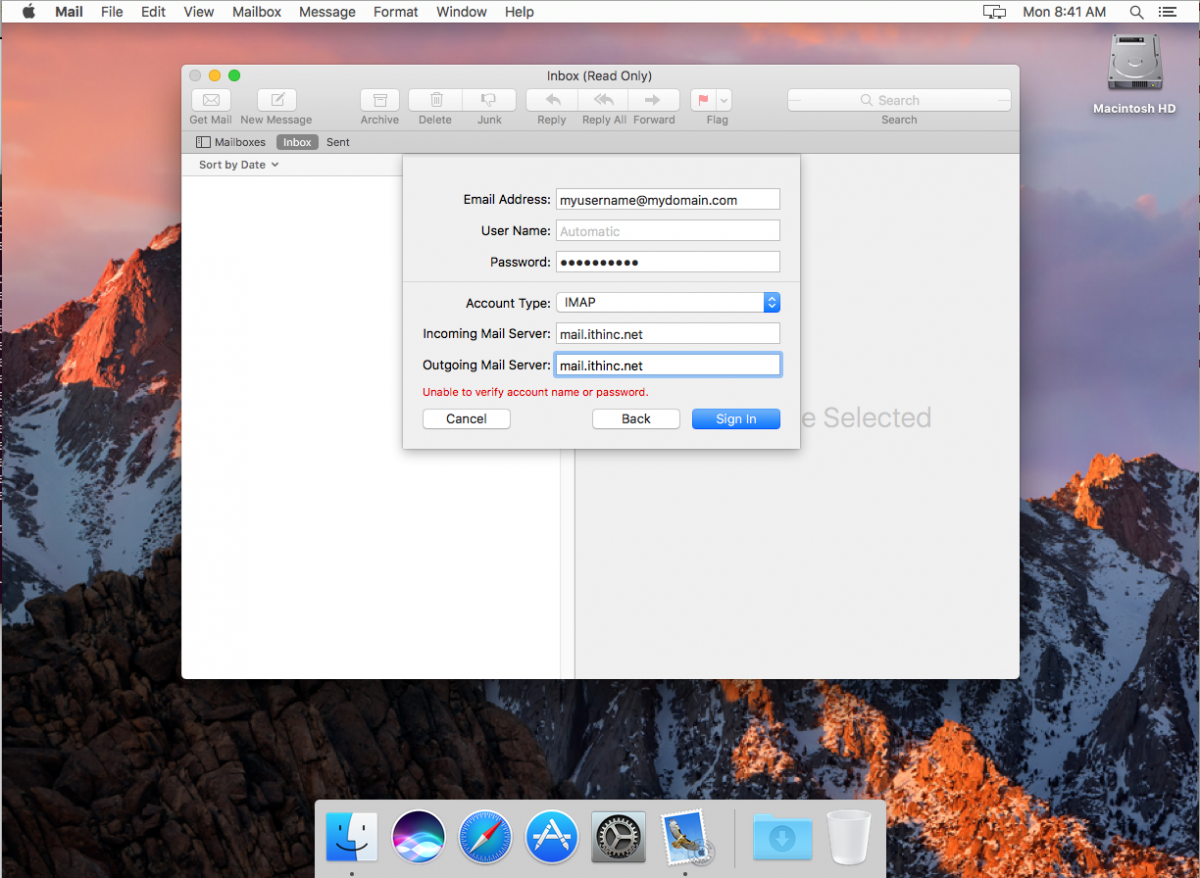Image resolution: width=1200 pixels, height=878 pixels.
Task: Open the Sort by Date dropdown
Action: (239, 165)
